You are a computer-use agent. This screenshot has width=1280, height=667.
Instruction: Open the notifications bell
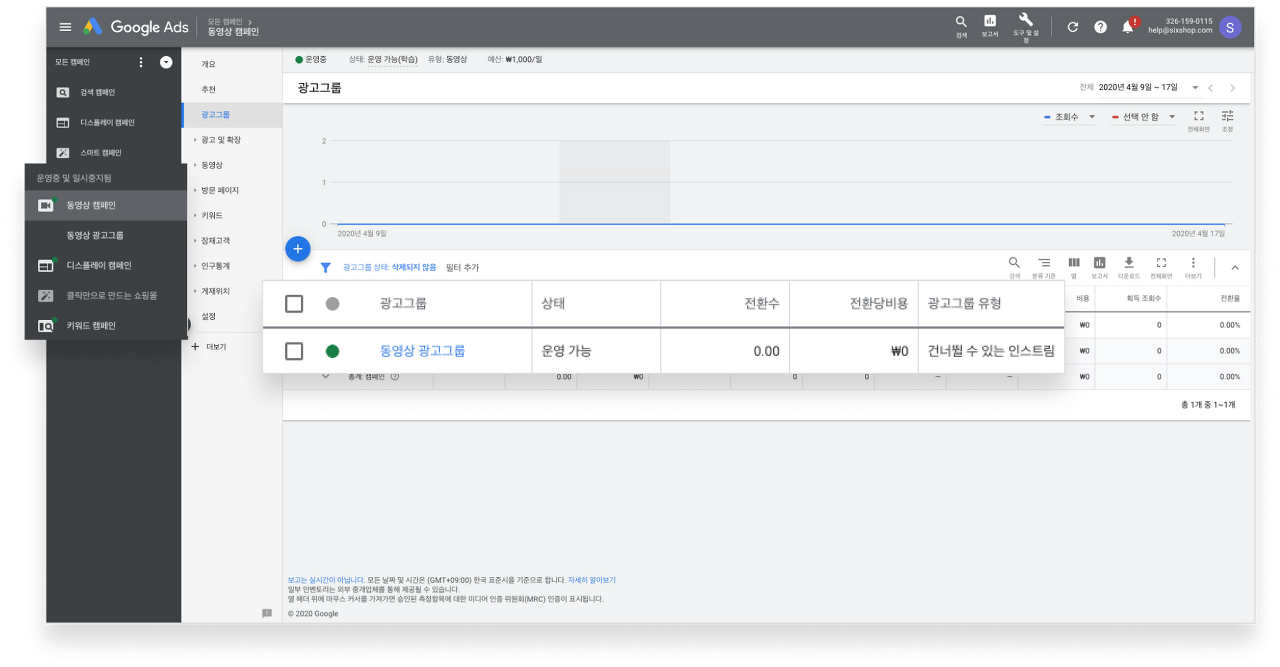(1129, 26)
